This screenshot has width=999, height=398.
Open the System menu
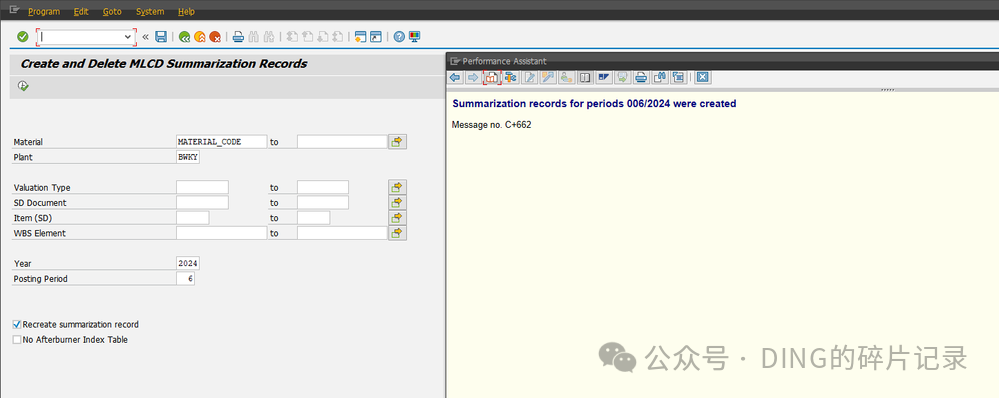pyautogui.click(x=150, y=11)
